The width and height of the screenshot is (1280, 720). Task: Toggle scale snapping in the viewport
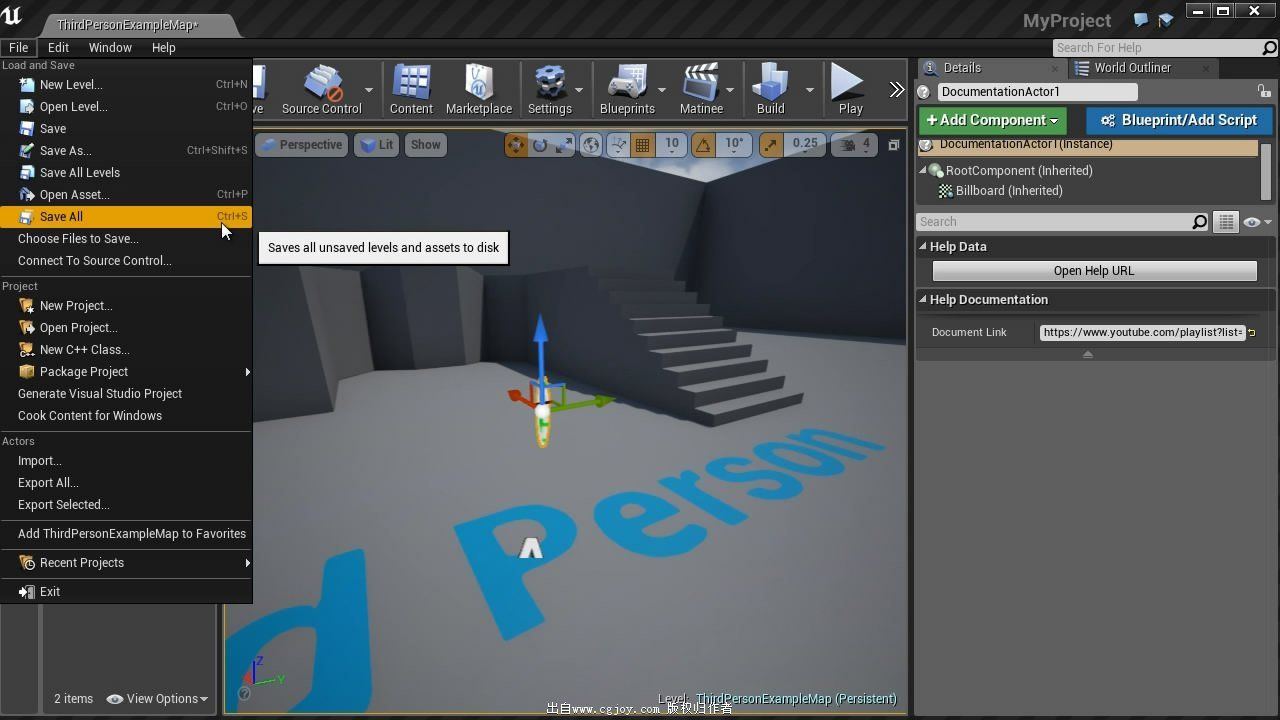[770, 145]
